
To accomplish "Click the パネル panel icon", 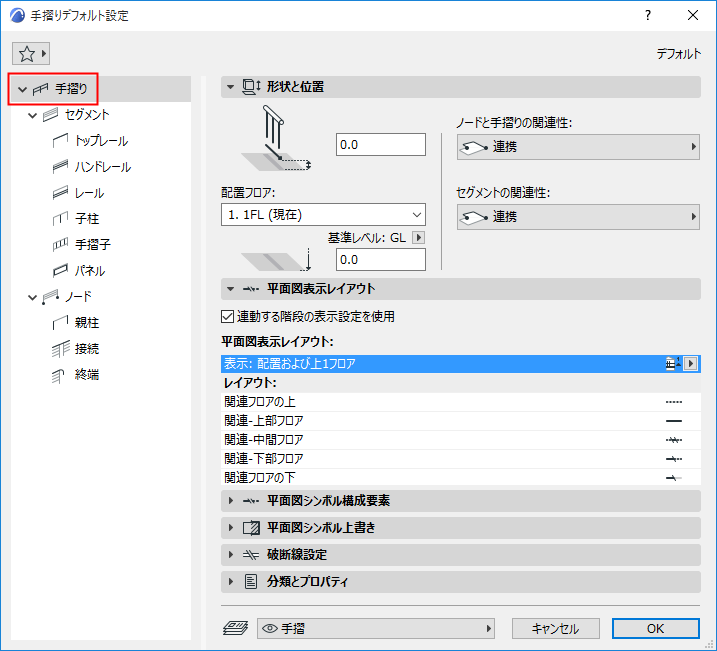I will point(60,271).
